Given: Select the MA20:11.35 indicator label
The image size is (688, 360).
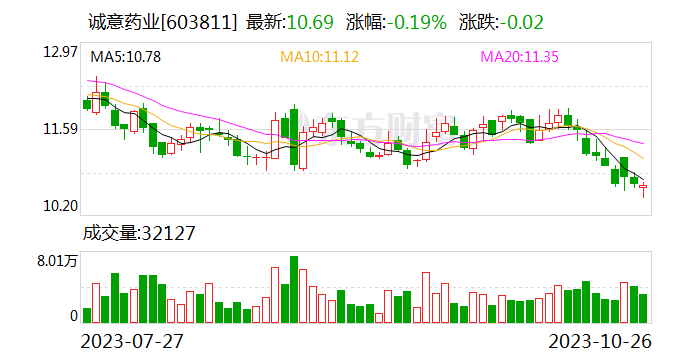Looking at the screenshot, I should pyautogui.click(x=519, y=57).
